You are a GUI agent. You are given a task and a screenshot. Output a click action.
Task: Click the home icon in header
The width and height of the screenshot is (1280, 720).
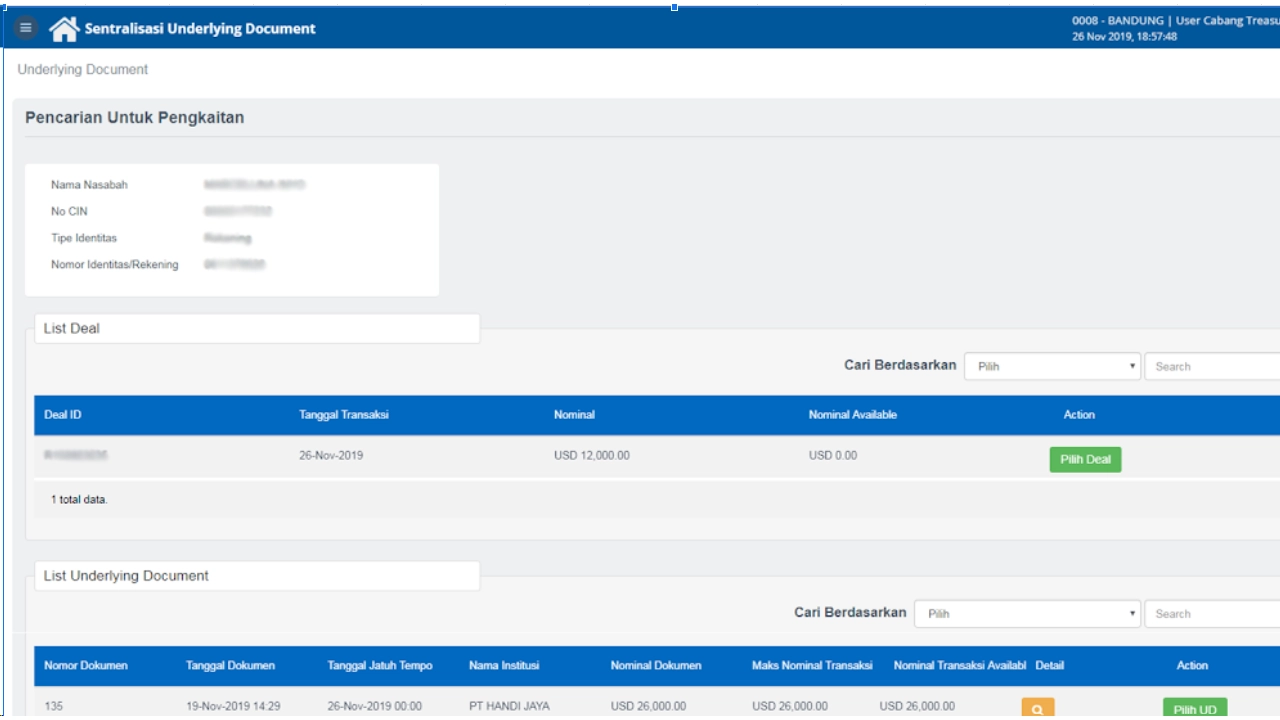pos(64,29)
